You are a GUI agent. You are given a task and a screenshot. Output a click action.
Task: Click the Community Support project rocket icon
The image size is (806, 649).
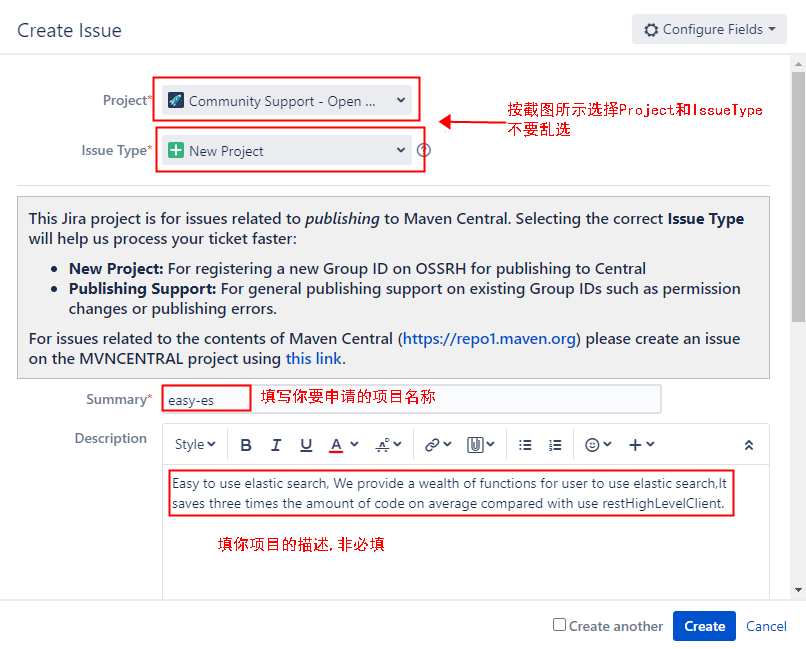[176, 100]
